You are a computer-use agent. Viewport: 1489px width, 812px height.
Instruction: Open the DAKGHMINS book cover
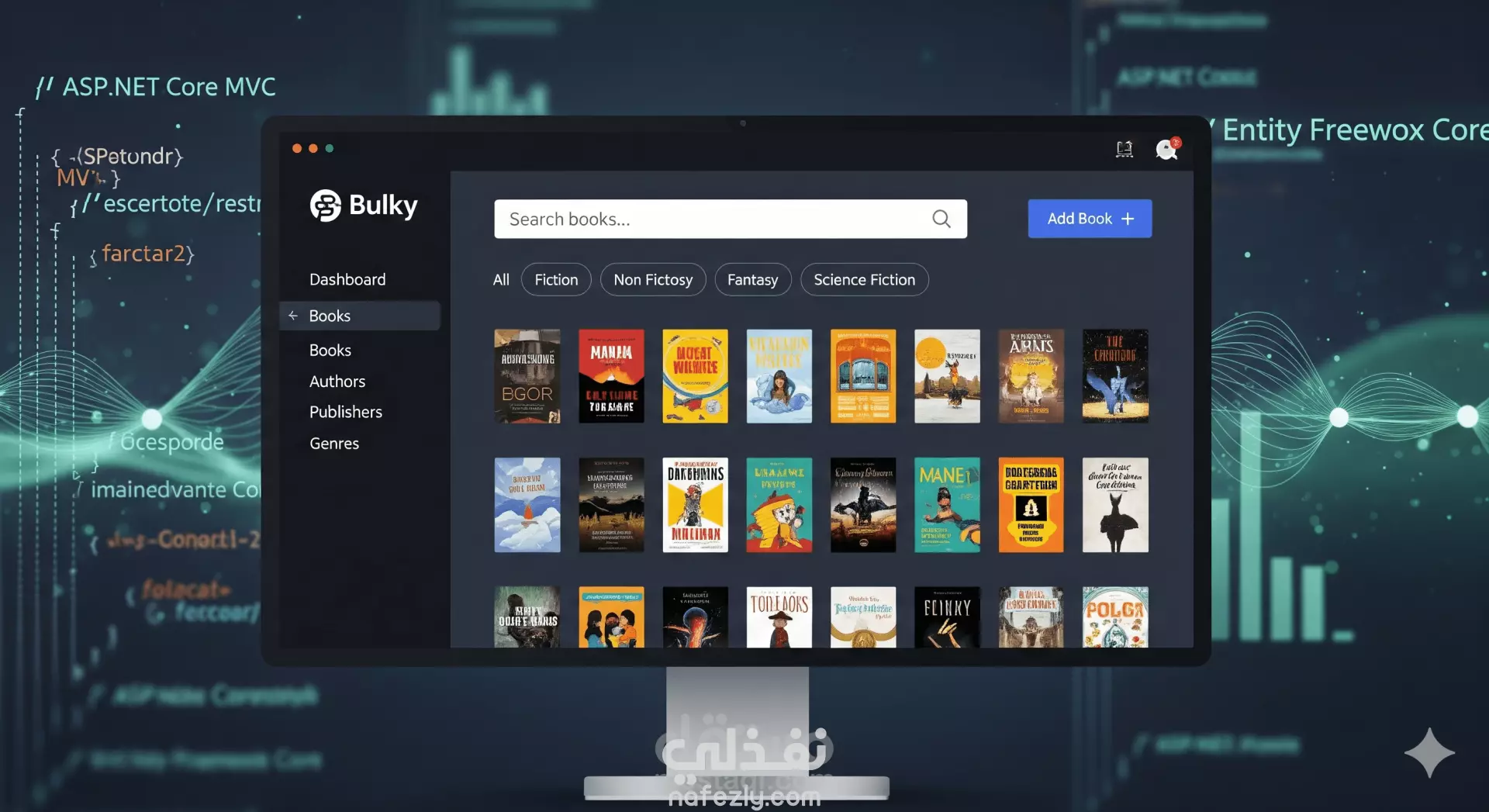point(695,505)
